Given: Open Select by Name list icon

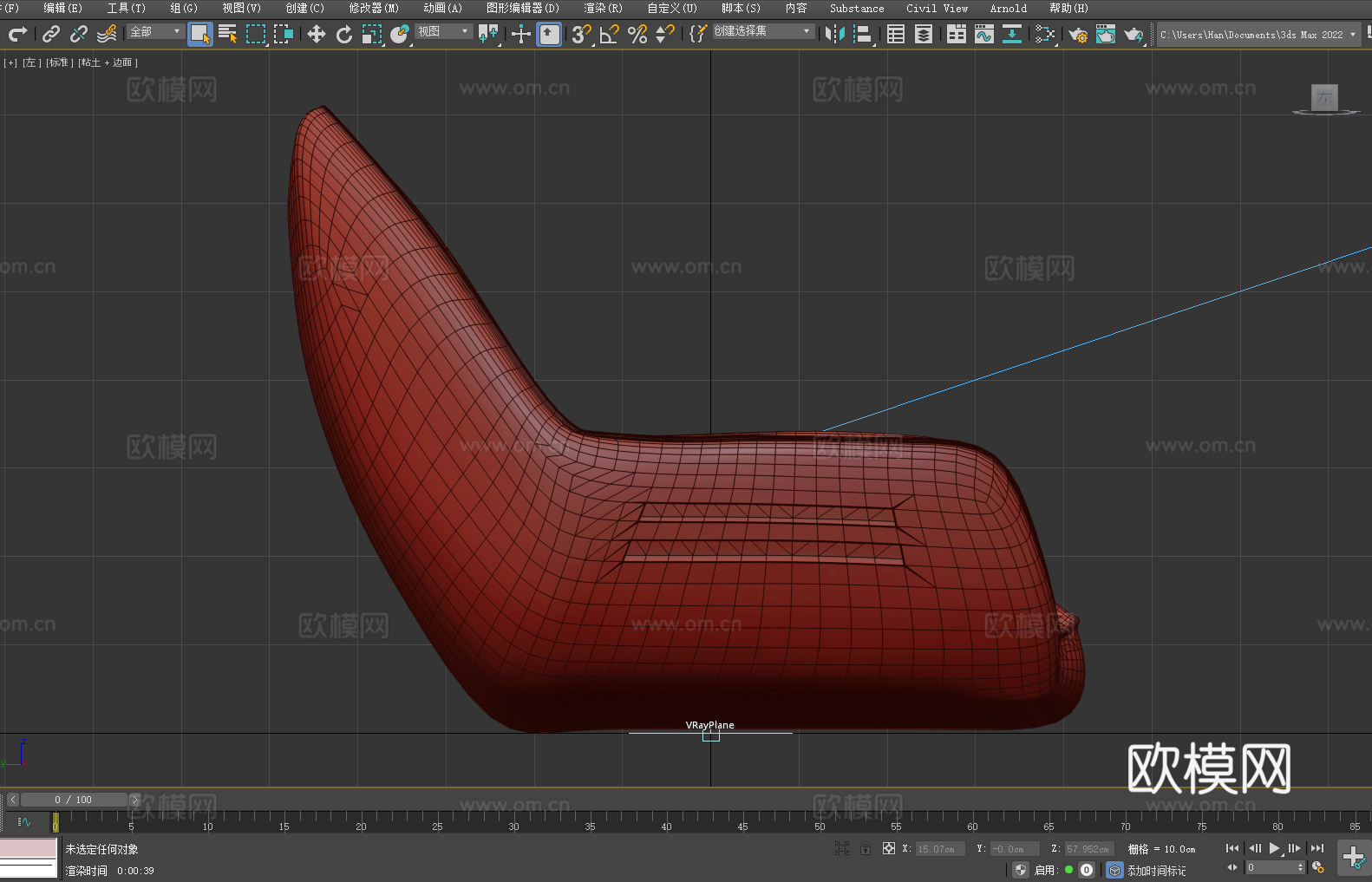Looking at the screenshot, I should (228, 34).
